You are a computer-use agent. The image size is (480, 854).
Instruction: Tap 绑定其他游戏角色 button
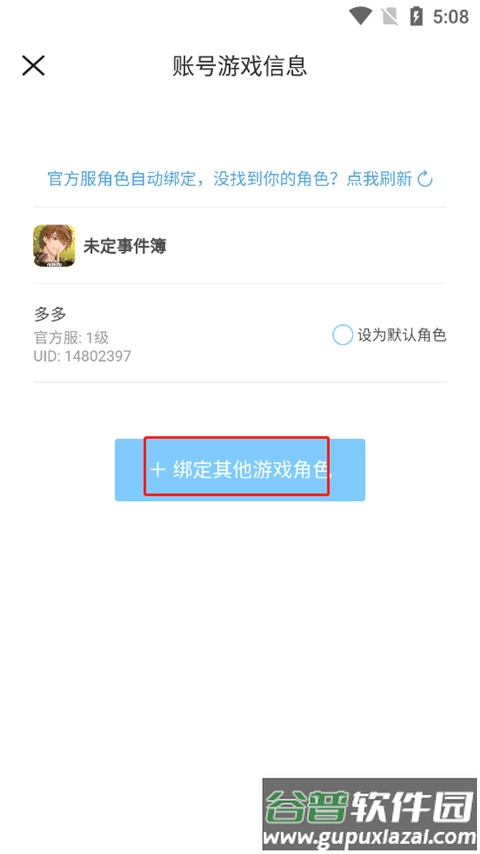click(240, 469)
